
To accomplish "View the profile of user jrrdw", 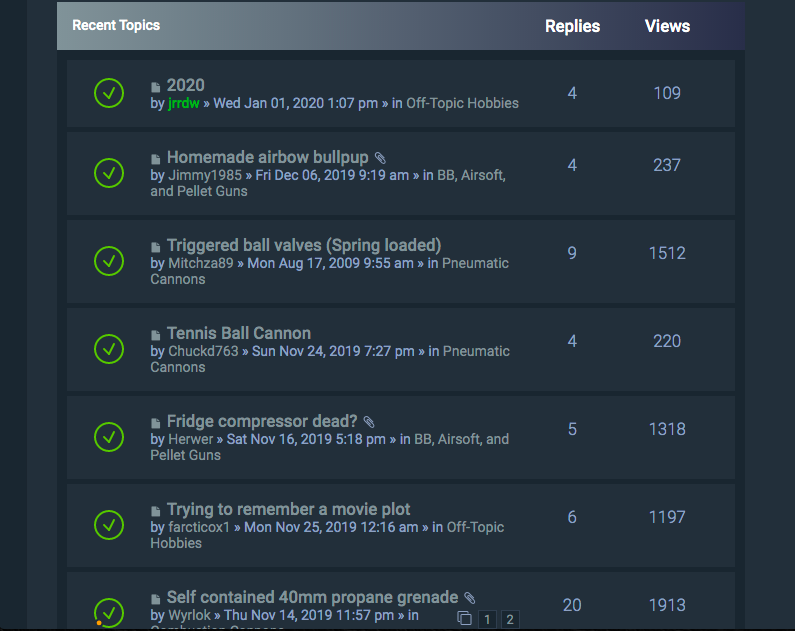I will 184,103.
